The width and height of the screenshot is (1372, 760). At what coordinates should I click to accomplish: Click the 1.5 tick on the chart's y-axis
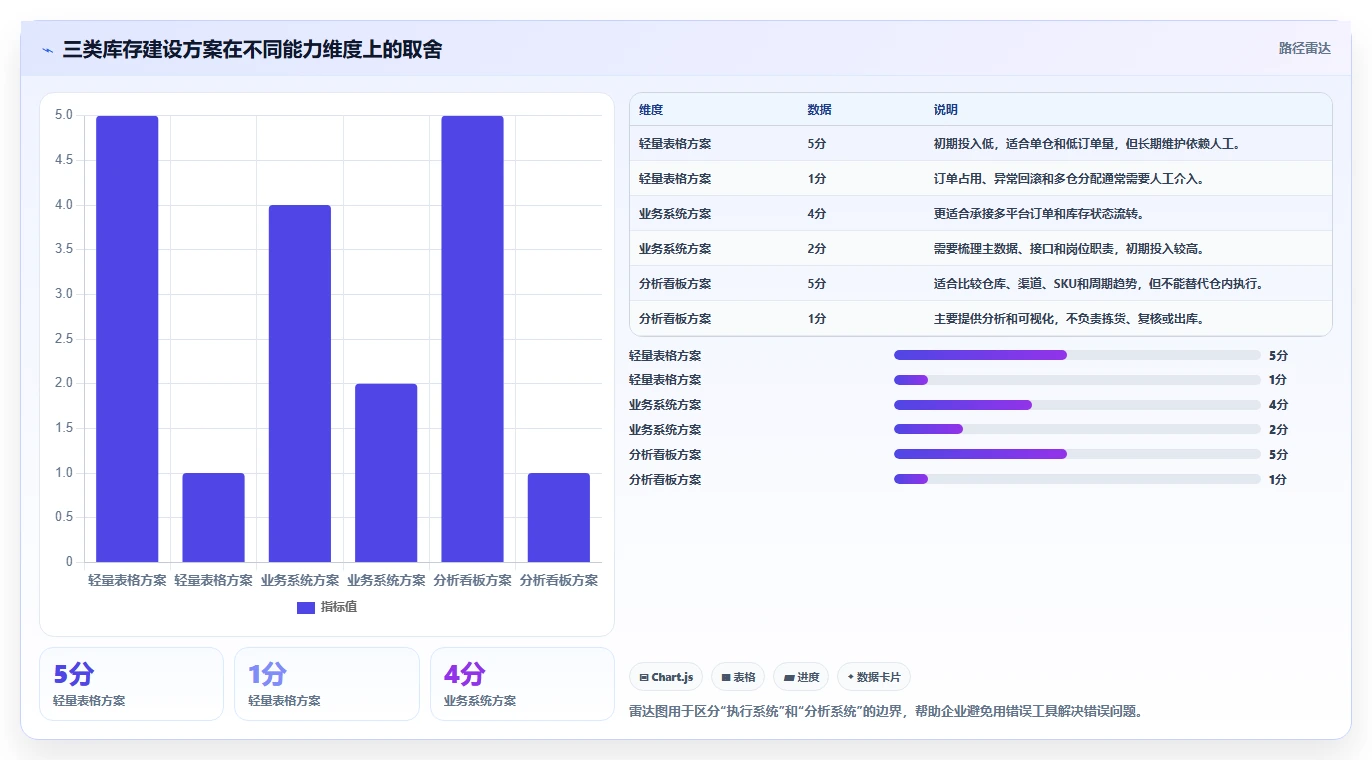pos(63,428)
